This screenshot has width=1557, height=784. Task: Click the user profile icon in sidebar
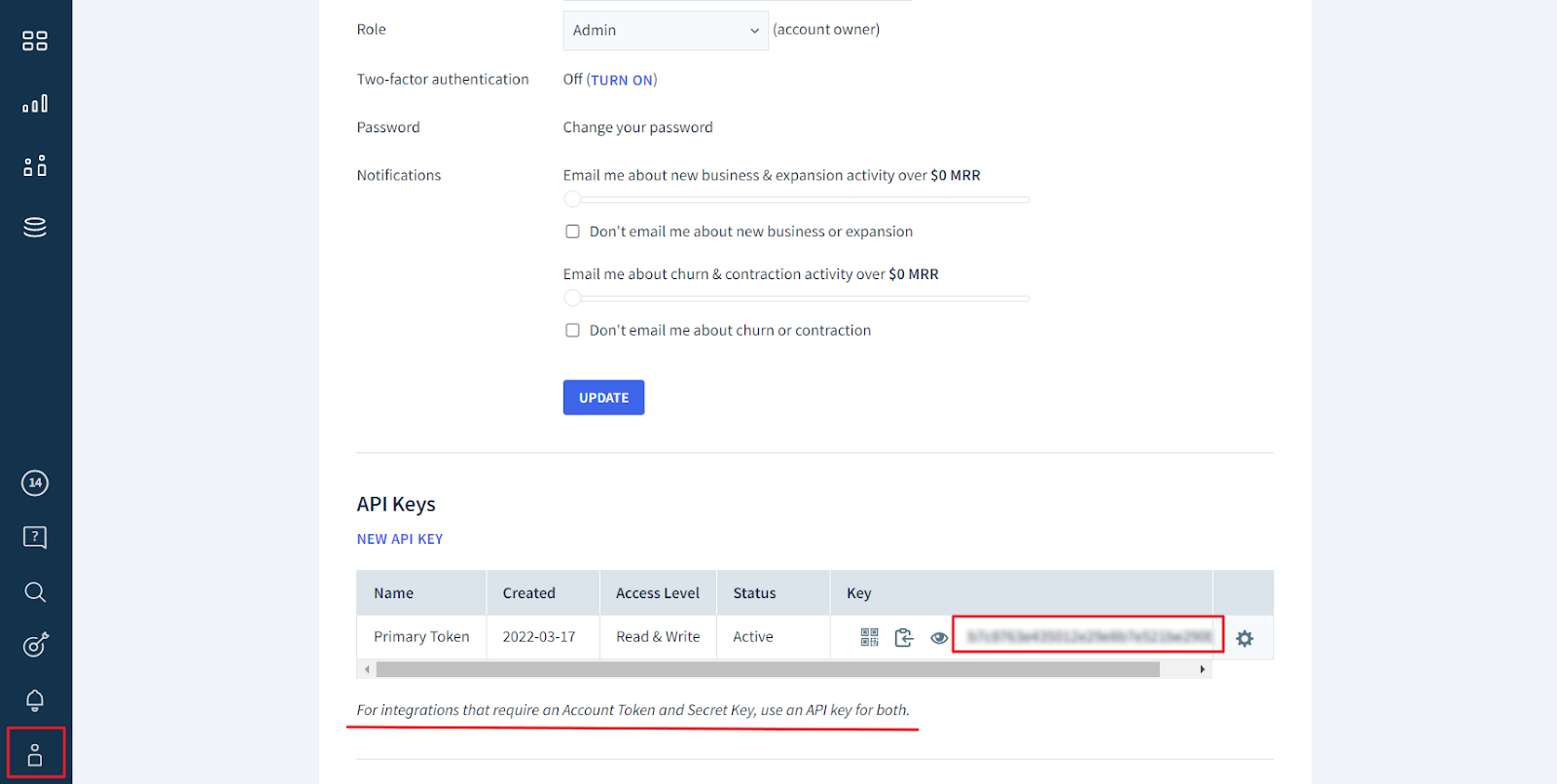tap(35, 754)
